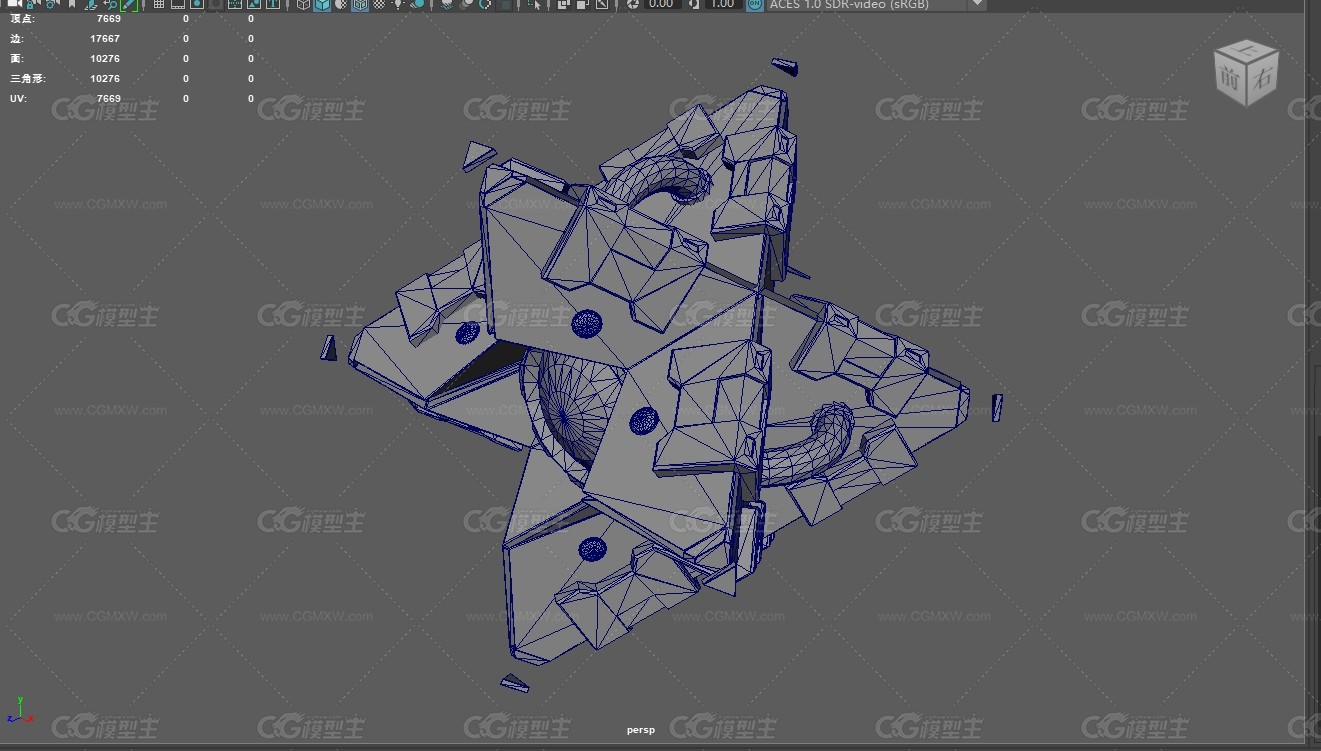Click the Motion Blur icon
1321x751 pixels.
point(466,4)
